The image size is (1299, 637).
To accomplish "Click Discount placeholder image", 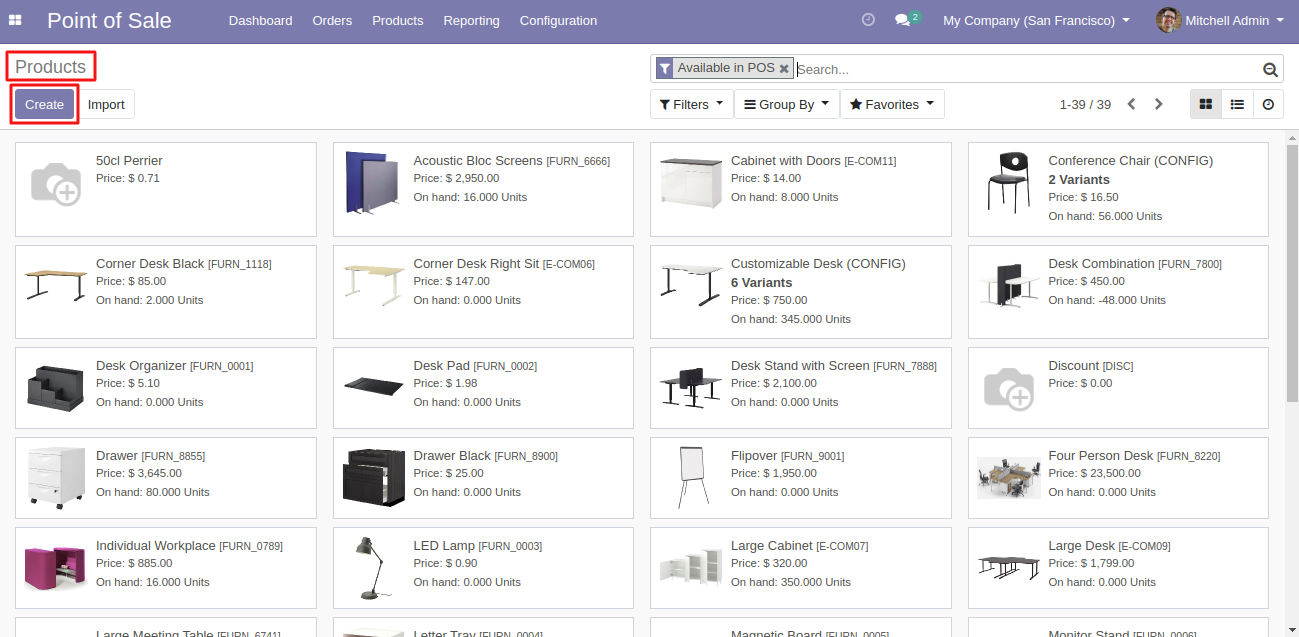I will [x=1008, y=388].
